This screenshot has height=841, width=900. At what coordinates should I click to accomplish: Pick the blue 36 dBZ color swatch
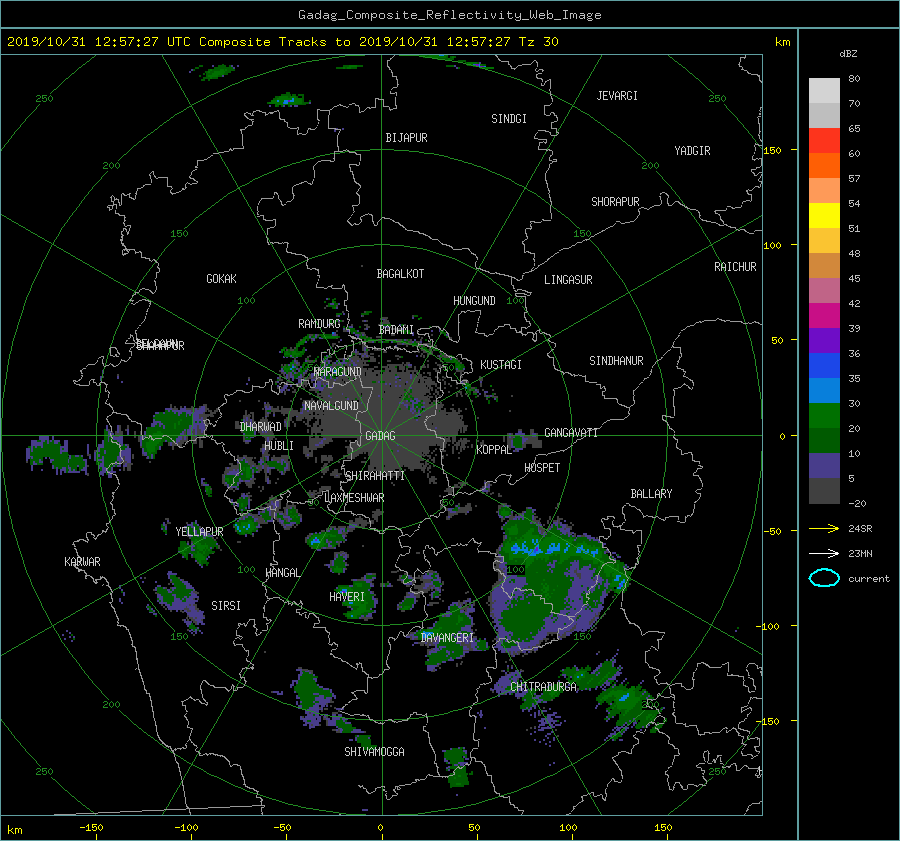point(824,365)
